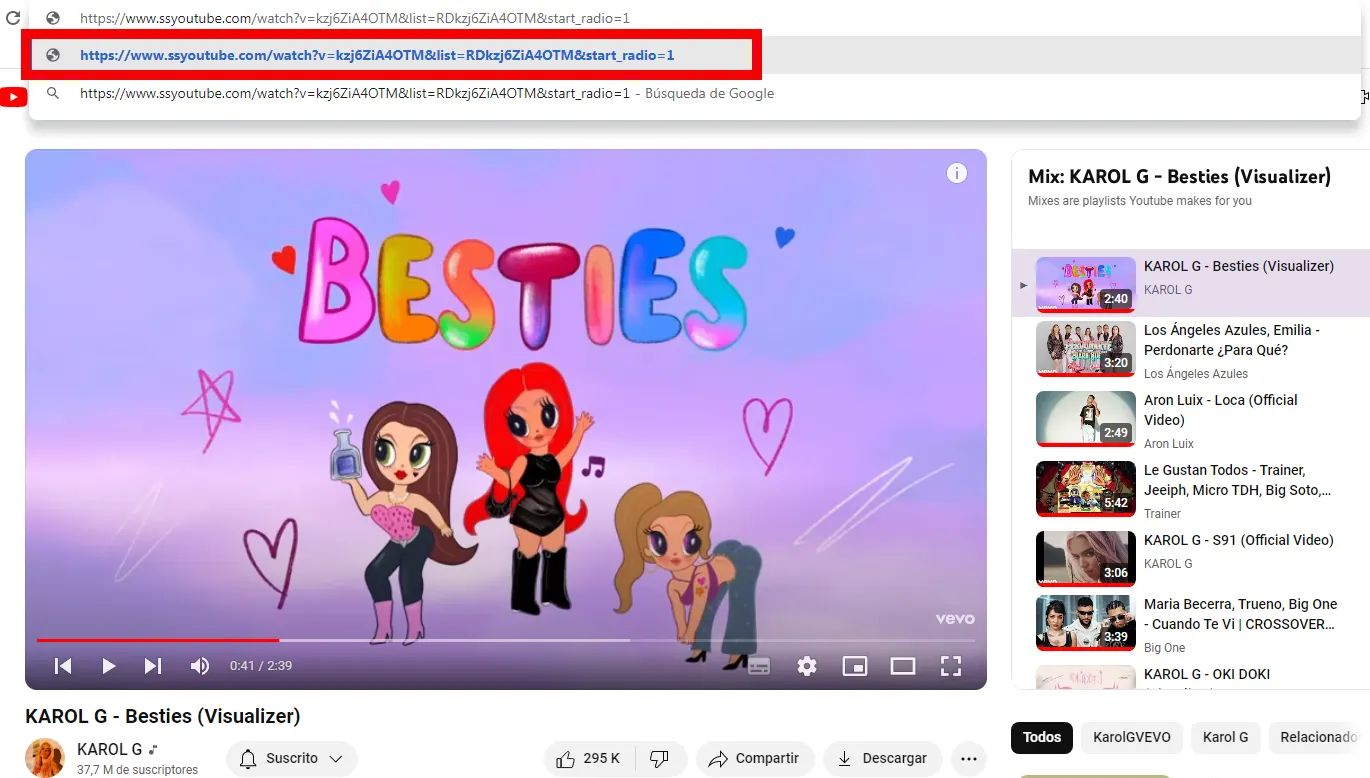The height and width of the screenshot is (778, 1370).
Task: Enter fullscreen mode
Action: [951, 666]
